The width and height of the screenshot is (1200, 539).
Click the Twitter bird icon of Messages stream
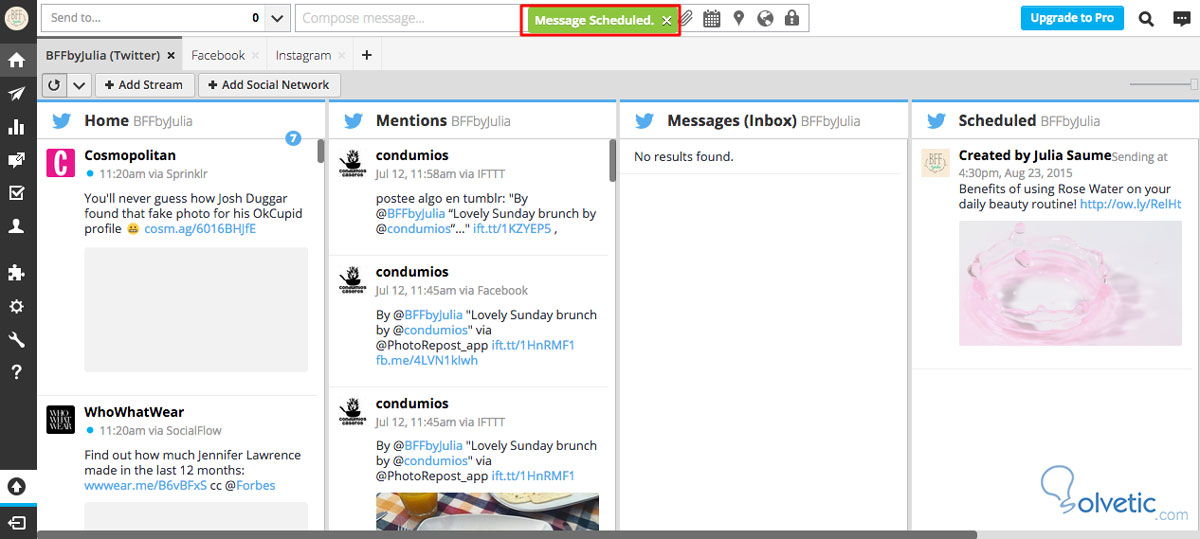click(645, 121)
